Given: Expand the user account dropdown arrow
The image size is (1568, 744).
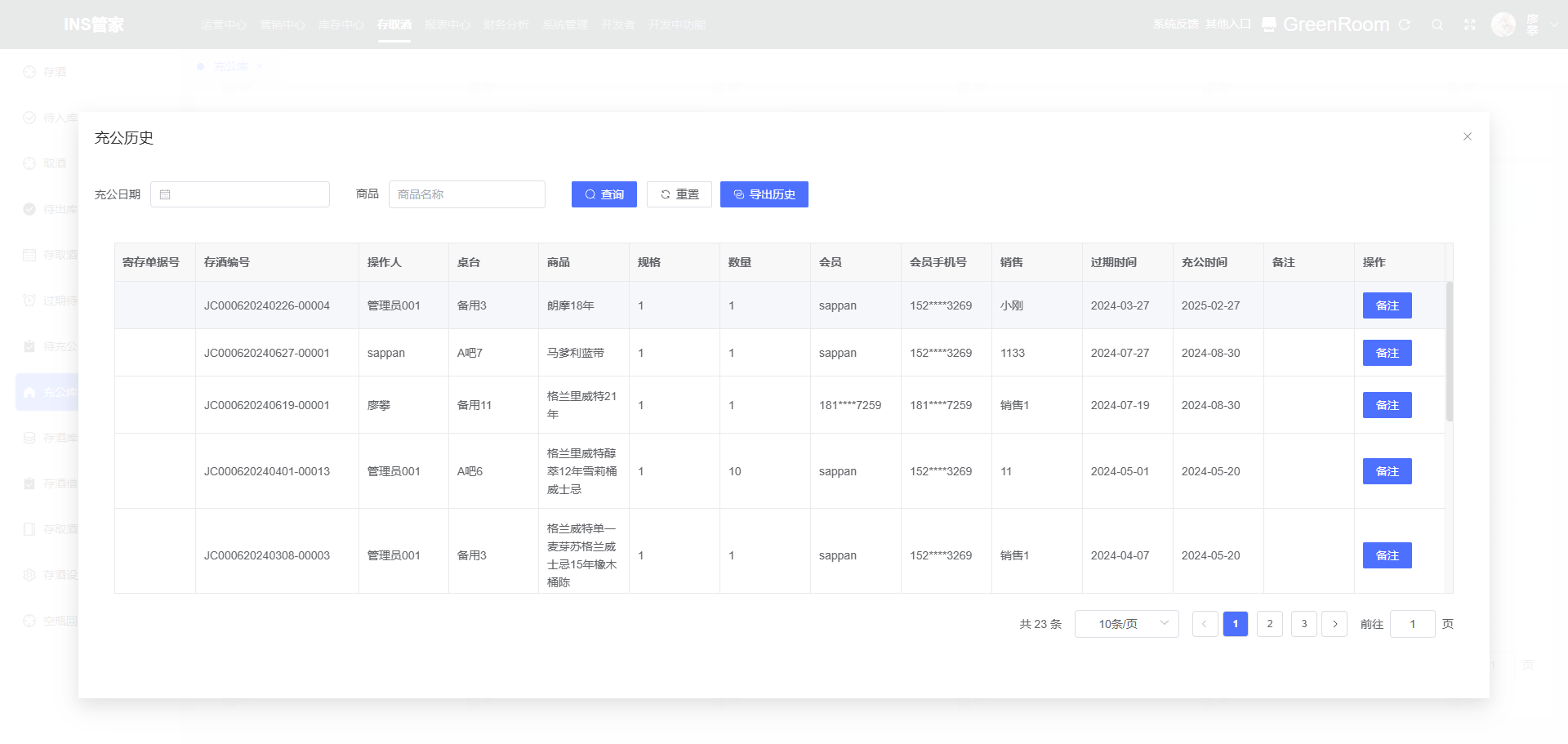Looking at the screenshot, I should pyautogui.click(x=1554, y=25).
